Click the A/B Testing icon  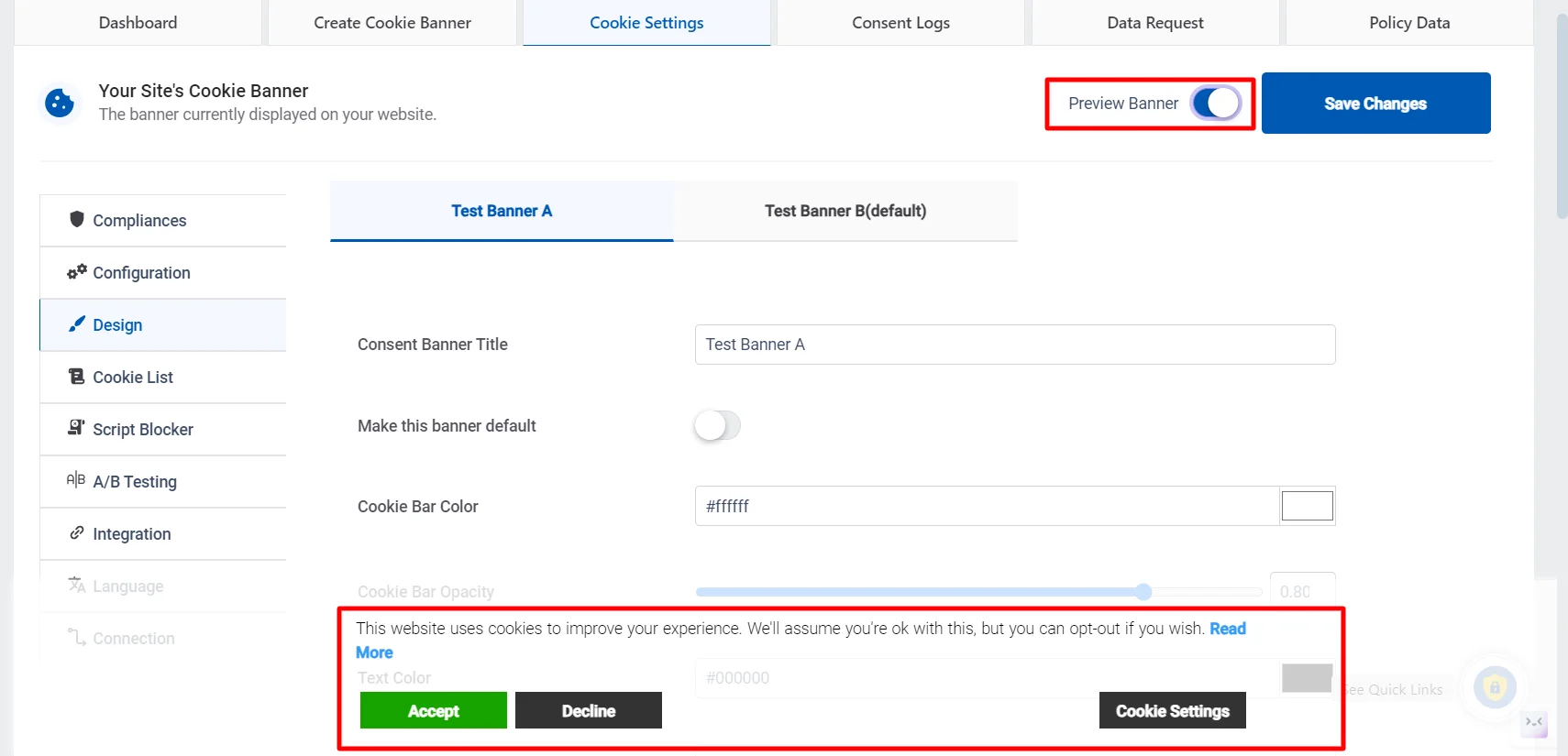pyautogui.click(x=76, y=479)
